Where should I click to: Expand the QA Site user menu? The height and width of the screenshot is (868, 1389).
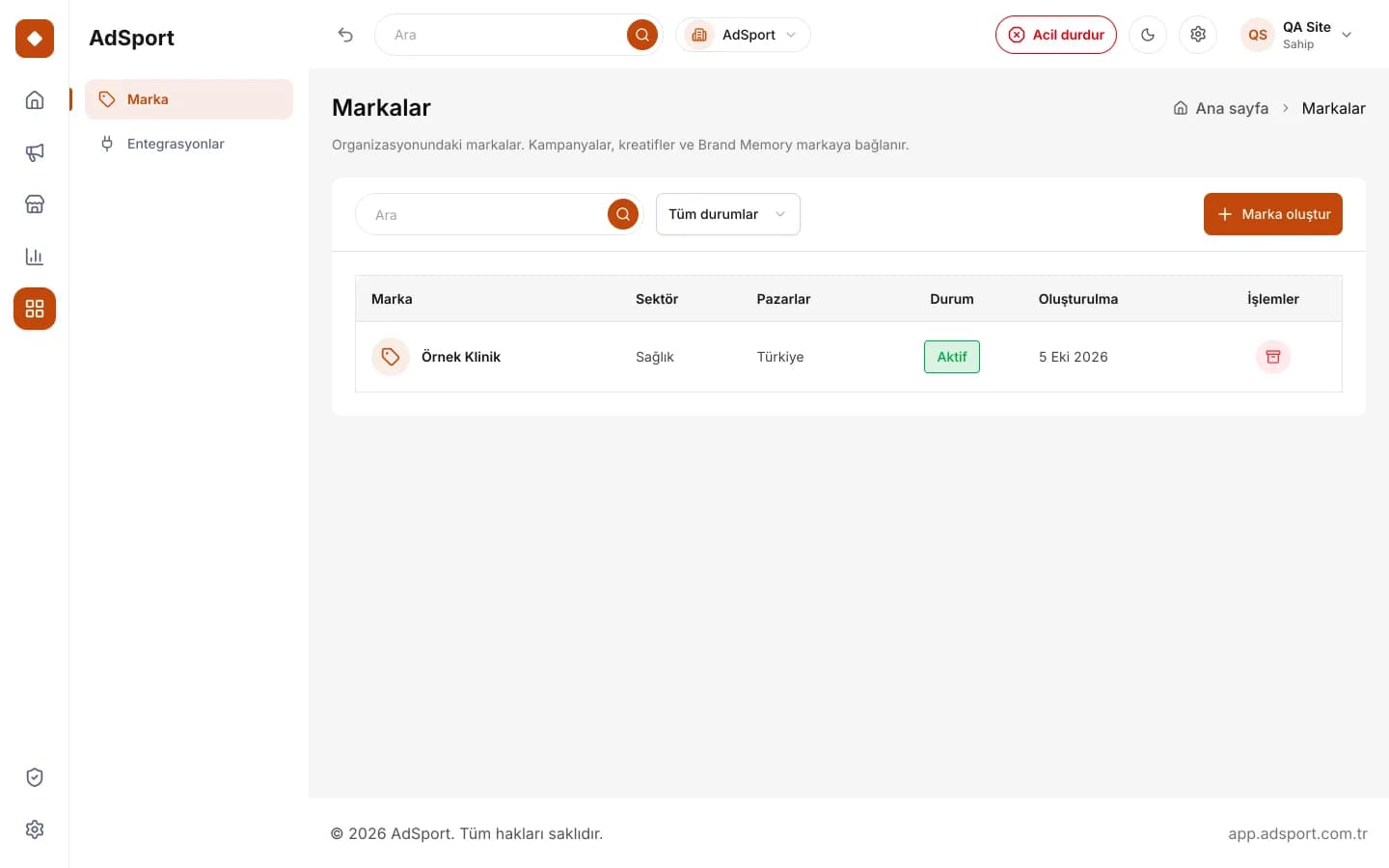point(1298,35)
